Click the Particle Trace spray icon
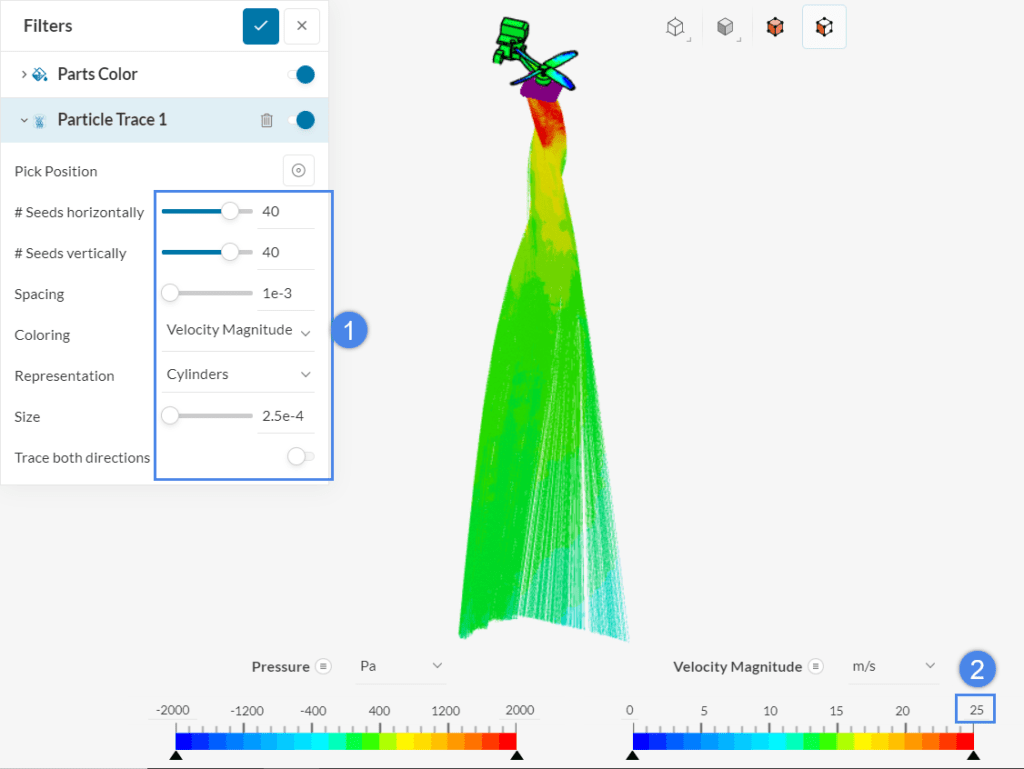Image resolution: width=1024 pixels, height=769 pixels. point(38,119)
